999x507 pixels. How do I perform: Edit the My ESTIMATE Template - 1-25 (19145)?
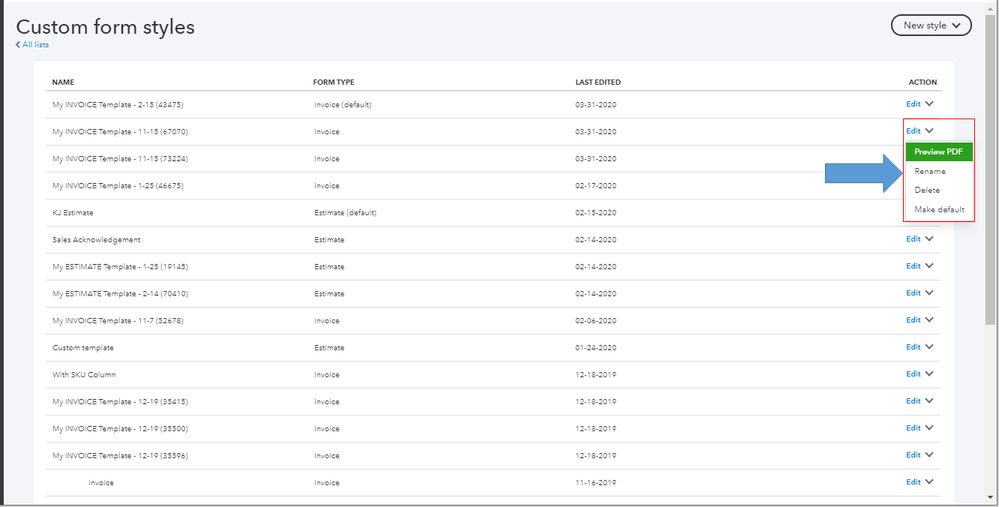[x=913, y=266]
